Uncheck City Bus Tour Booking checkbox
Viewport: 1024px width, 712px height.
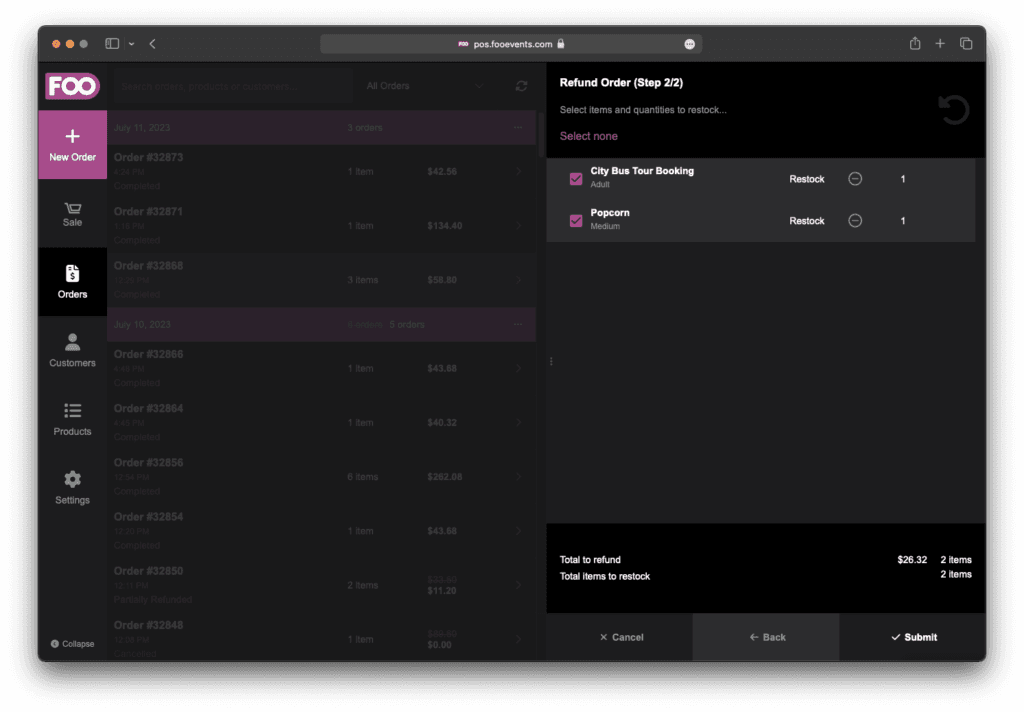click(x=576, y=179)
